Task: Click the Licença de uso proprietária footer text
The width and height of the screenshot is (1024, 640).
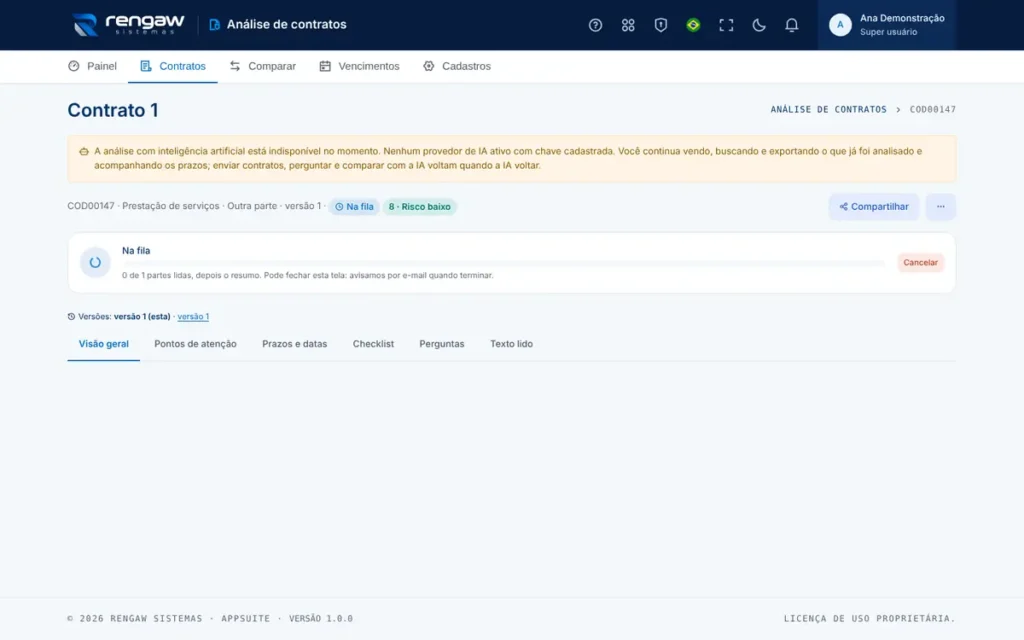Action: 869,618
